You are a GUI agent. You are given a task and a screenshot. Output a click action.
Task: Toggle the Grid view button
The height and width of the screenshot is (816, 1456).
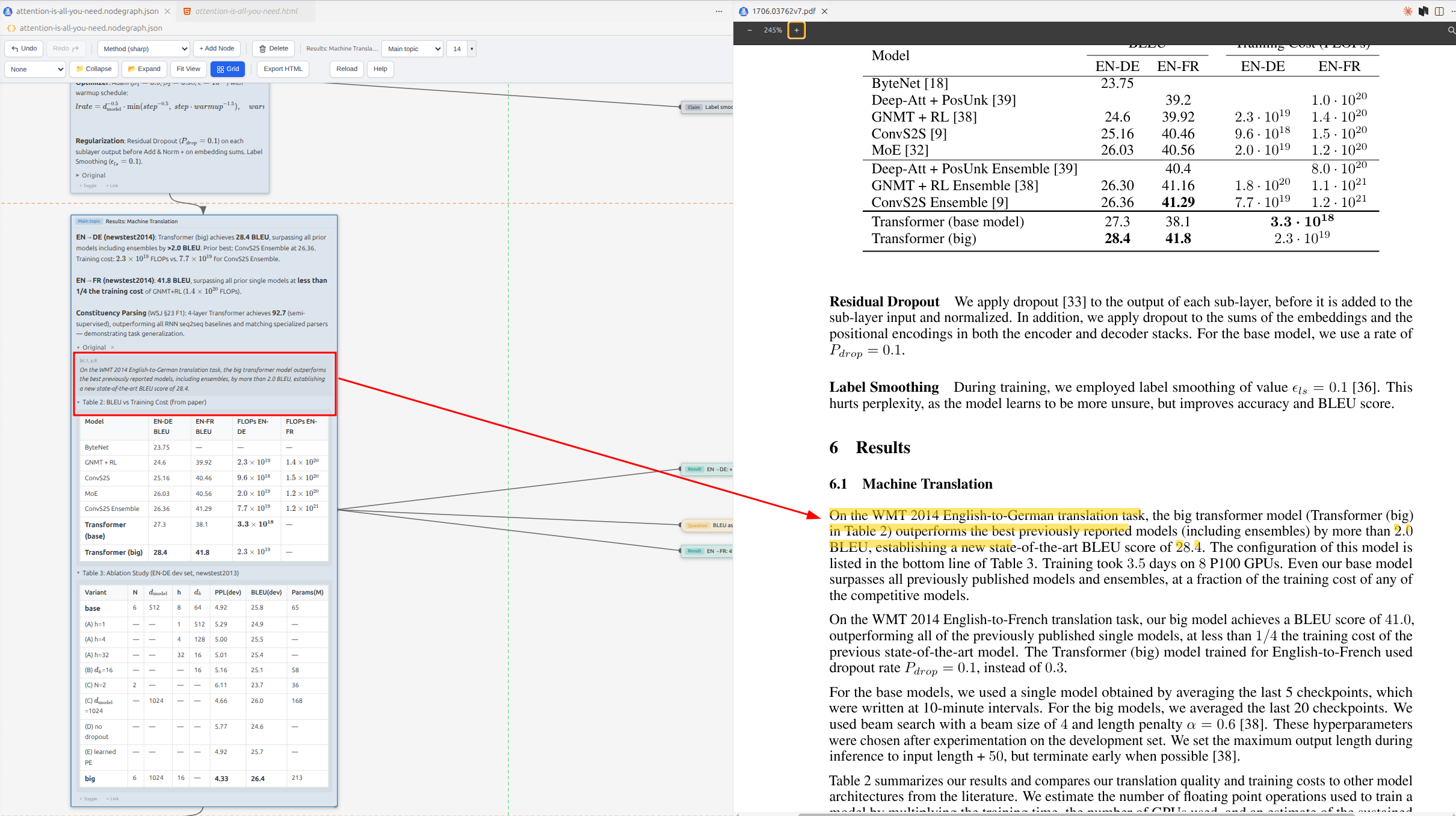click(228, 69)
